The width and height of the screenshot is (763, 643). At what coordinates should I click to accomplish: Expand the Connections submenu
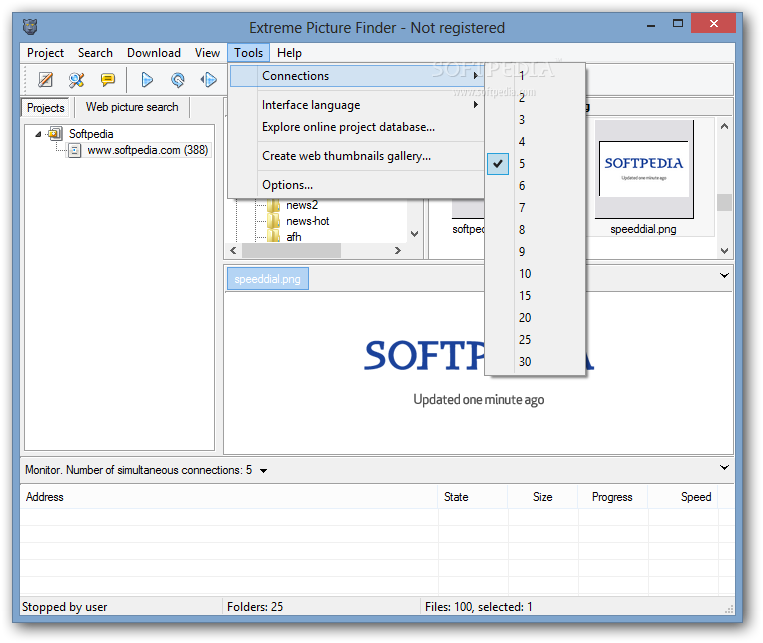point(356,76)
